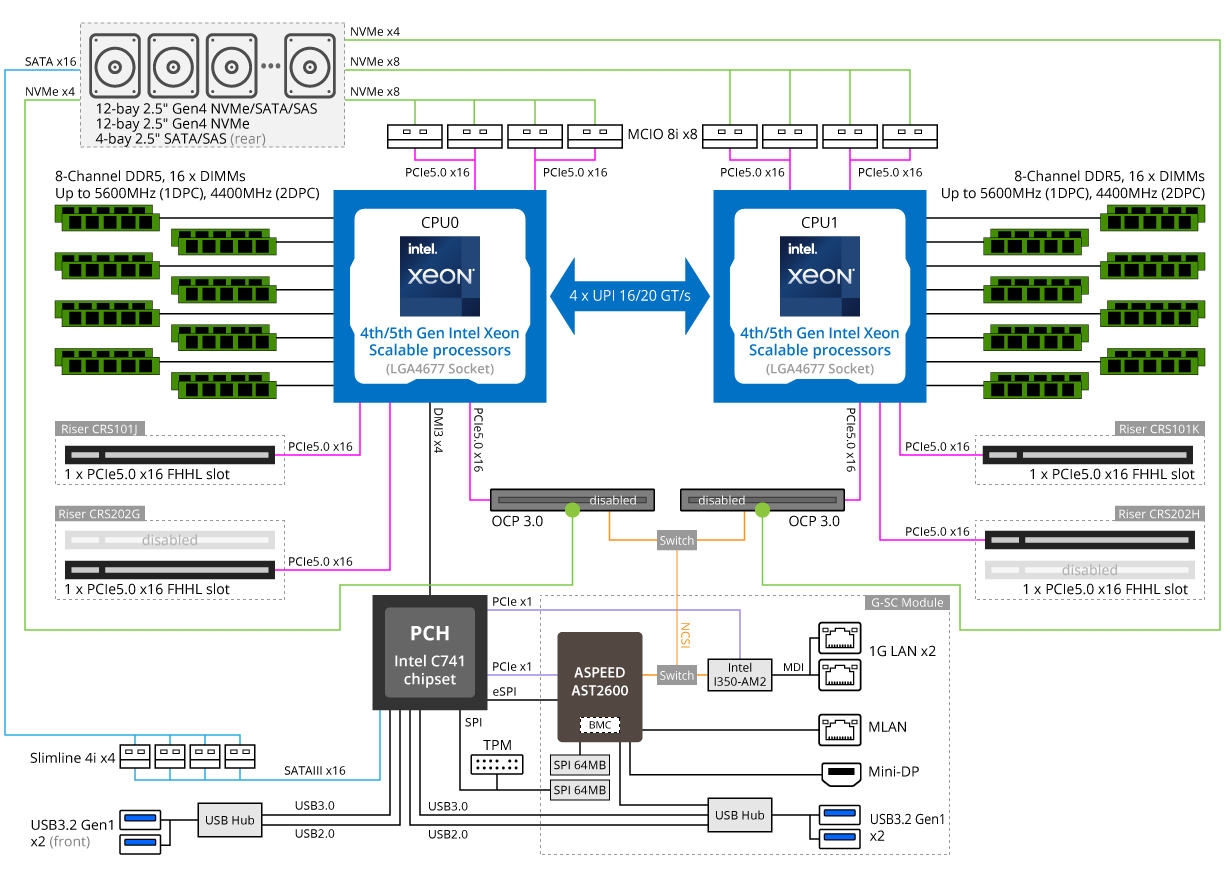Select the ASPEED AST2600 chip block

pos(599,686)
